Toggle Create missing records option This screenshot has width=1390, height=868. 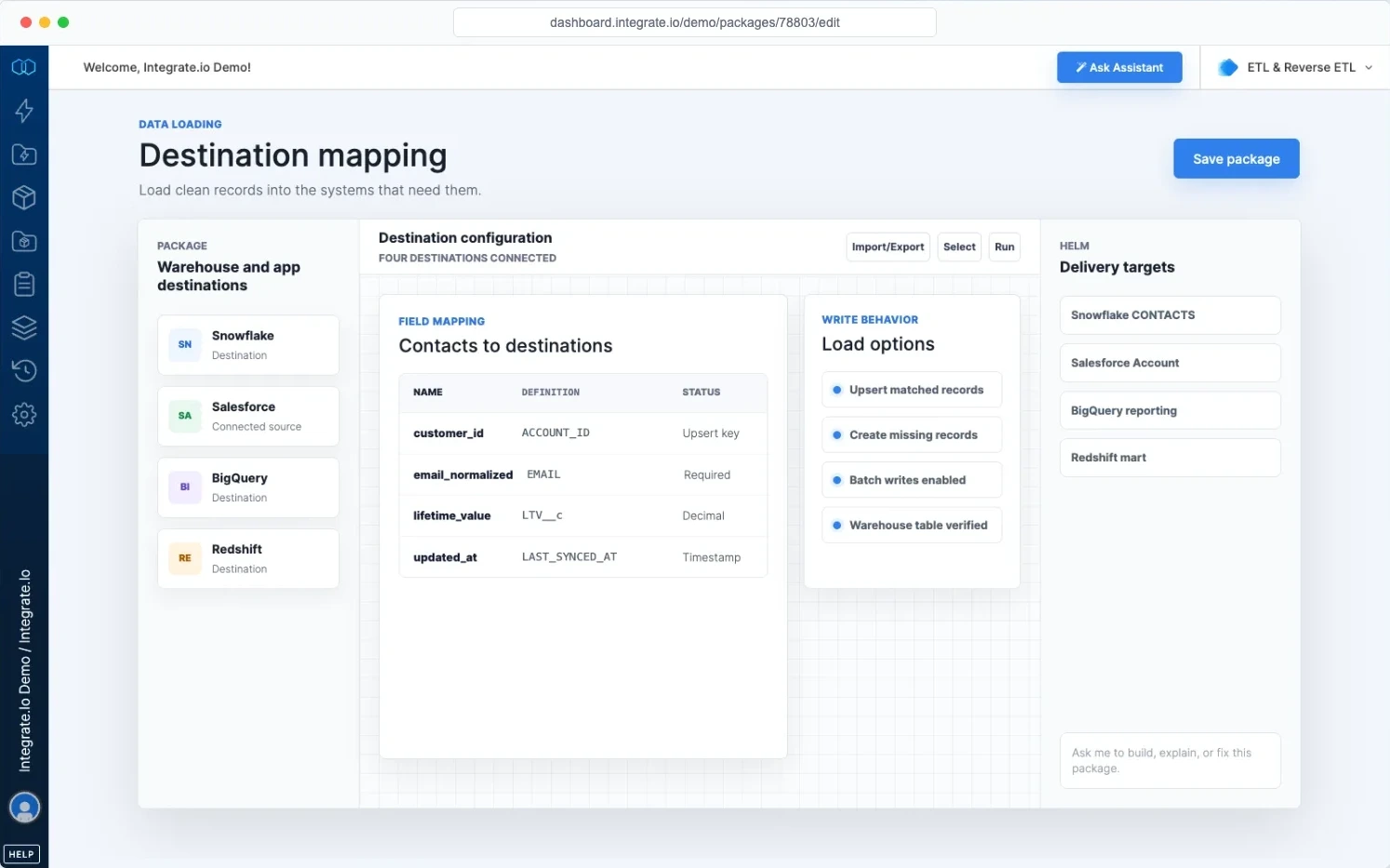click(912, 434)
